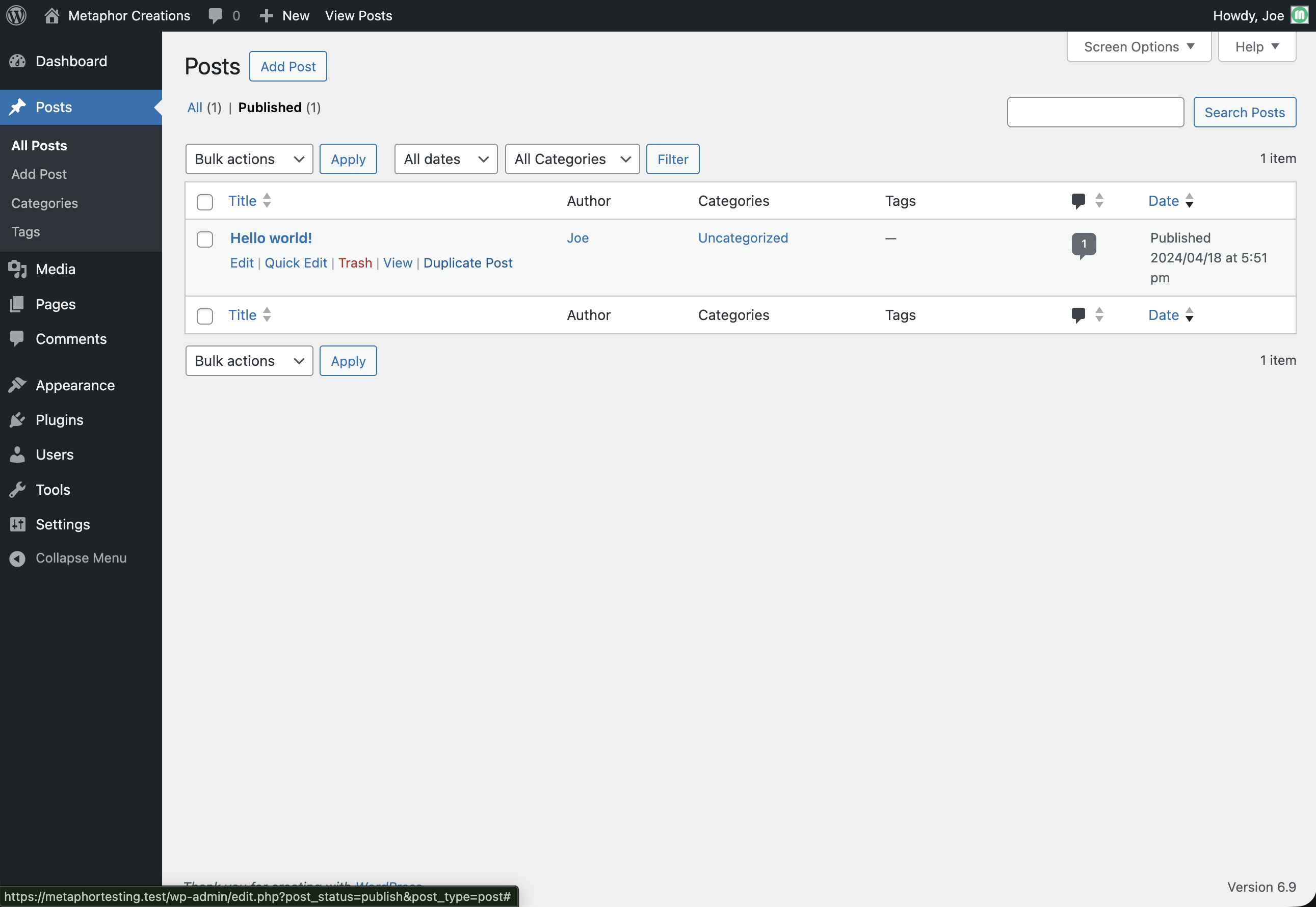
Task: Expand the All Categories dropdown
Action: coord(572,159)
